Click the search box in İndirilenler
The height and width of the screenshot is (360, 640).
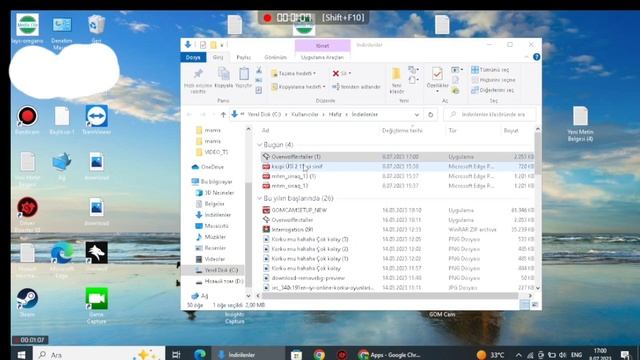(x=490, y=115)
